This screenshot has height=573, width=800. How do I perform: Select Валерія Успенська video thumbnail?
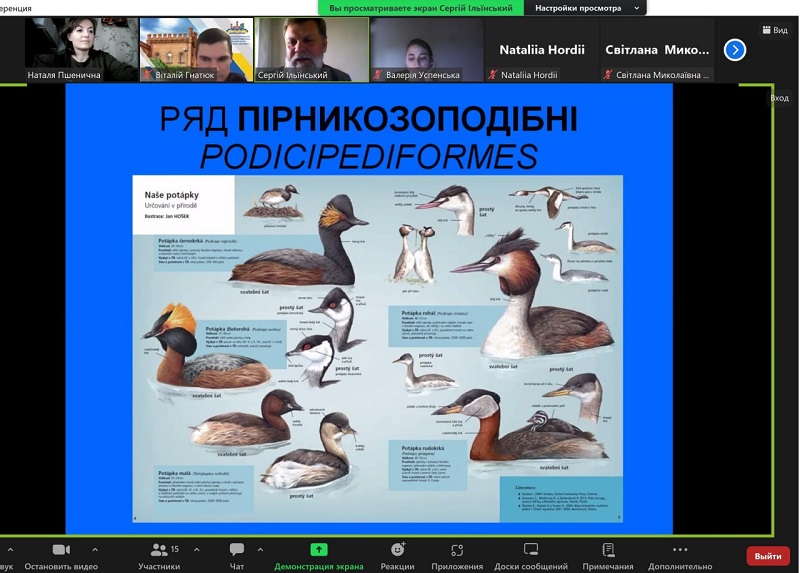coord(427,49)
